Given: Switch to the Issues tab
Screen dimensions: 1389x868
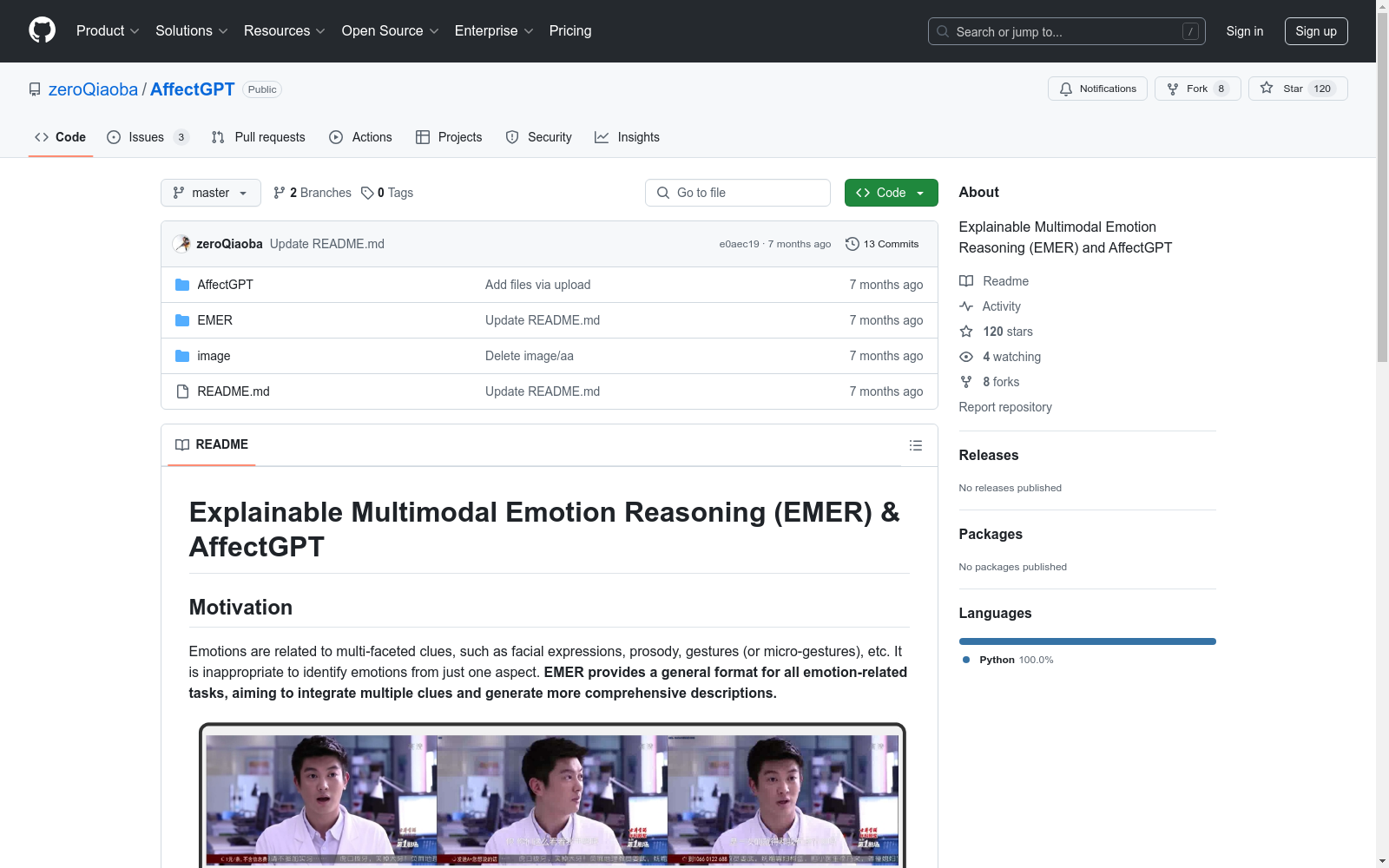Looking at the screenshot, I should coord(147,137).
